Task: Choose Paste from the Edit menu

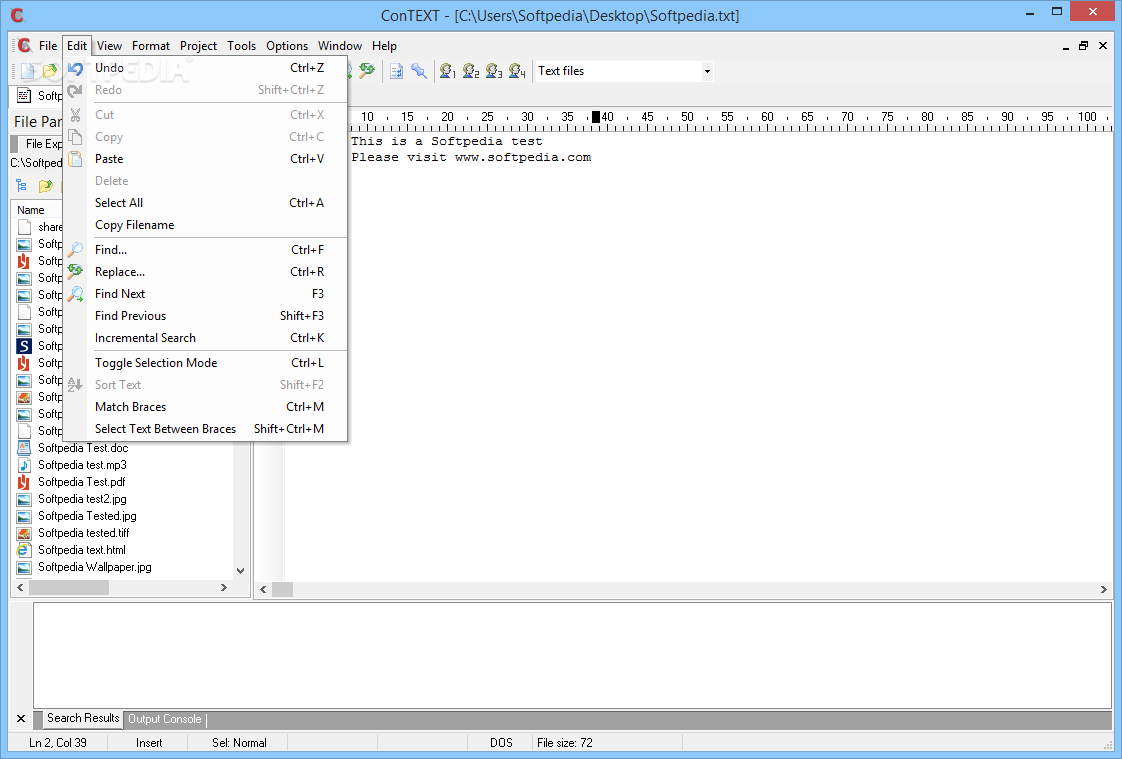Action: click(205, 159)
